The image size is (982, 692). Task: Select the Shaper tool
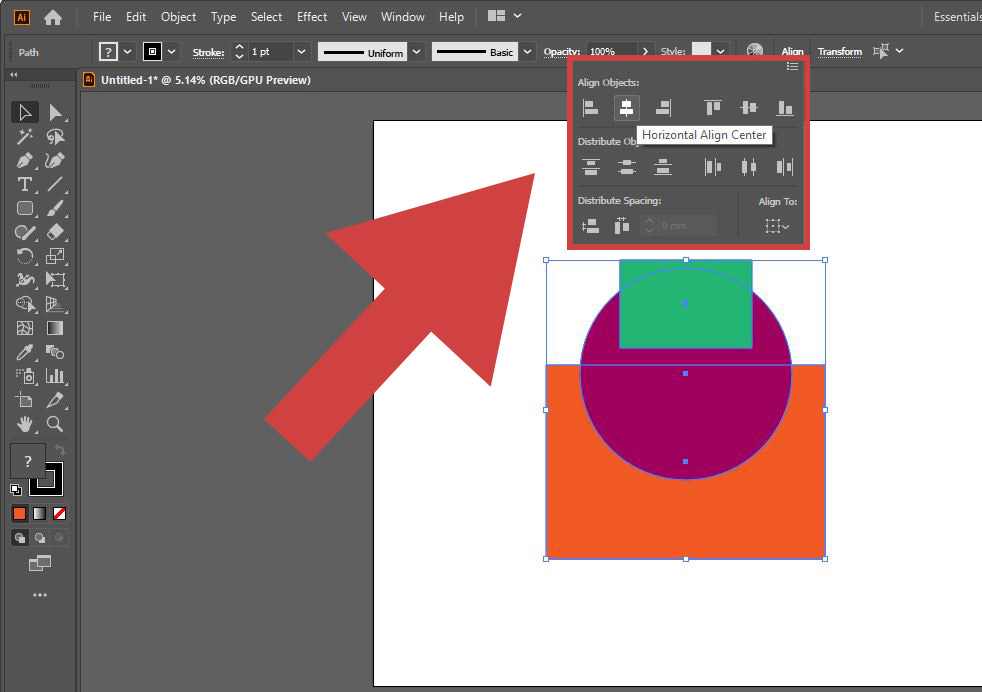coord(25,232)
